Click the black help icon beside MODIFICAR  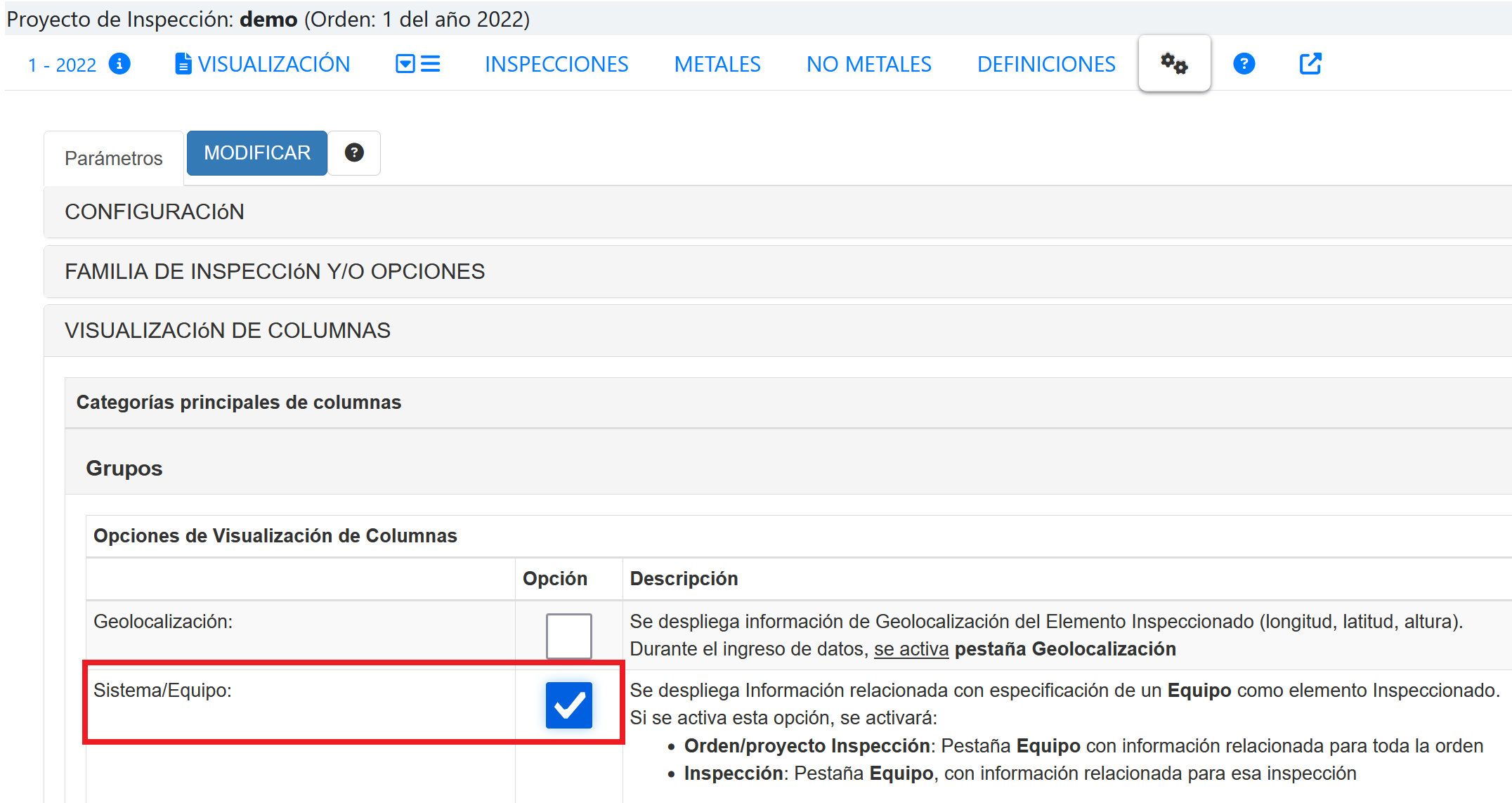(354, 152)
